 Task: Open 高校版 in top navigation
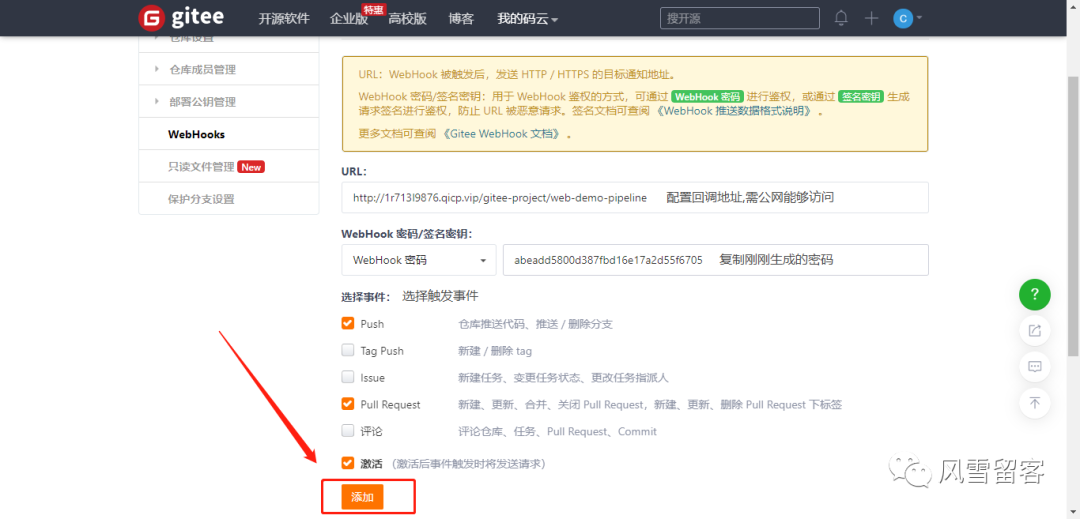pos(408,19)
